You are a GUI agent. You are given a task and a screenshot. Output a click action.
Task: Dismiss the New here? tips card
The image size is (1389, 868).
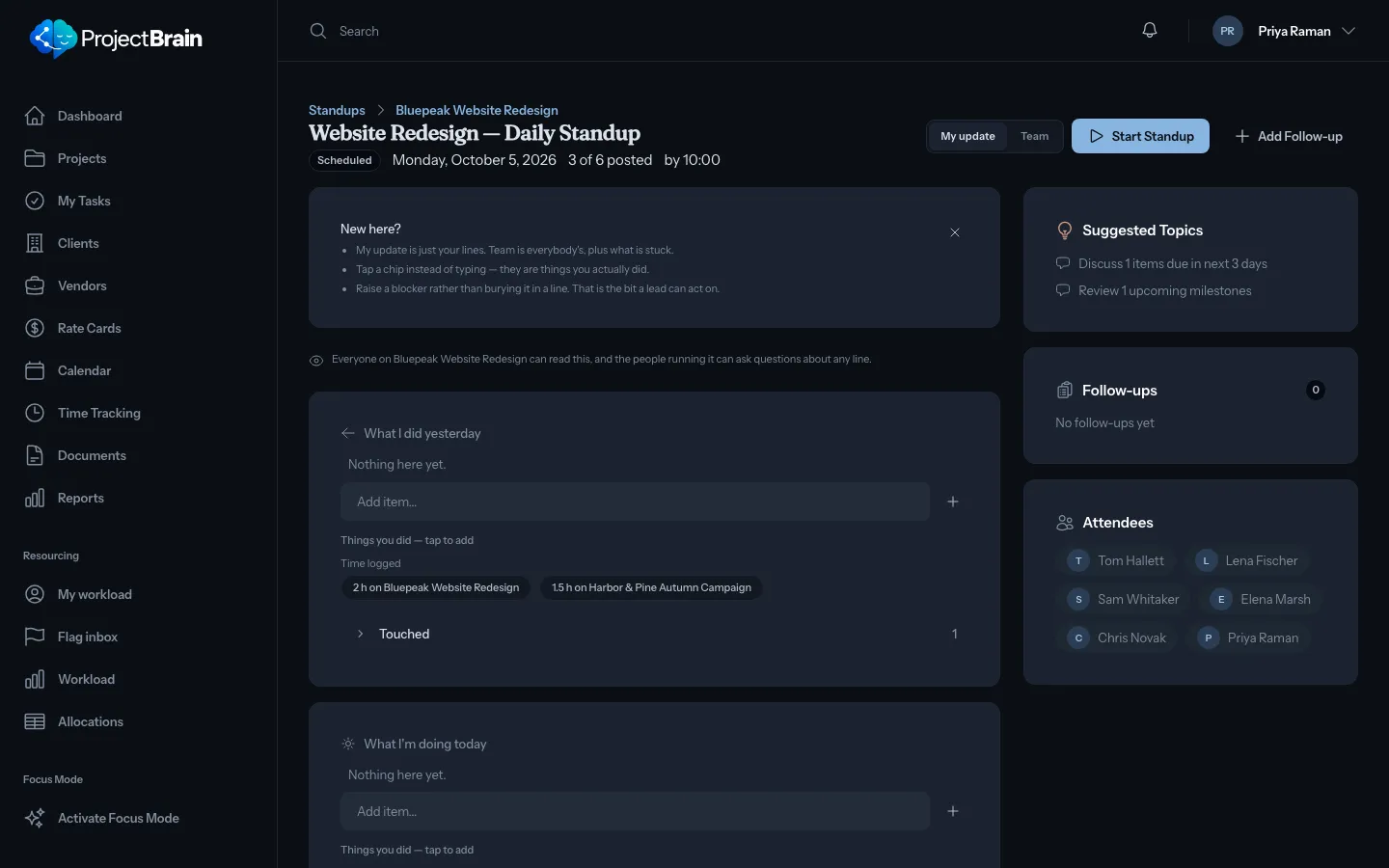(x=955, y=232)
